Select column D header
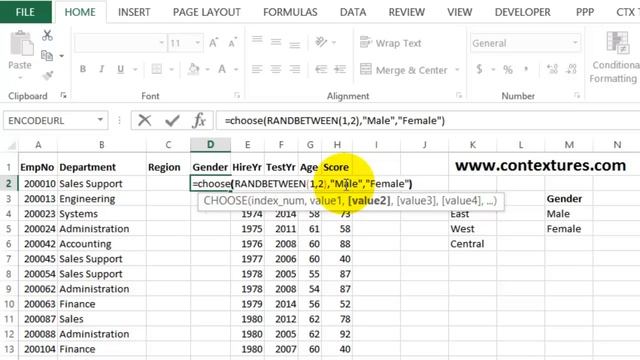 click(x=210, y=144)
